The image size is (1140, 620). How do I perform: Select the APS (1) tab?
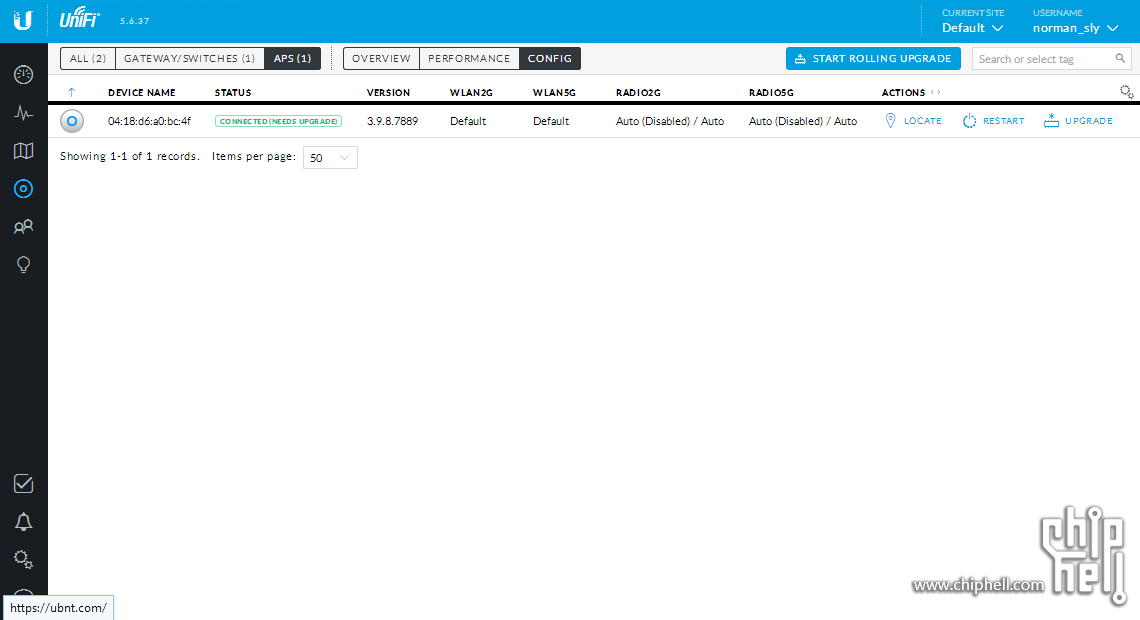coord(292,58)
